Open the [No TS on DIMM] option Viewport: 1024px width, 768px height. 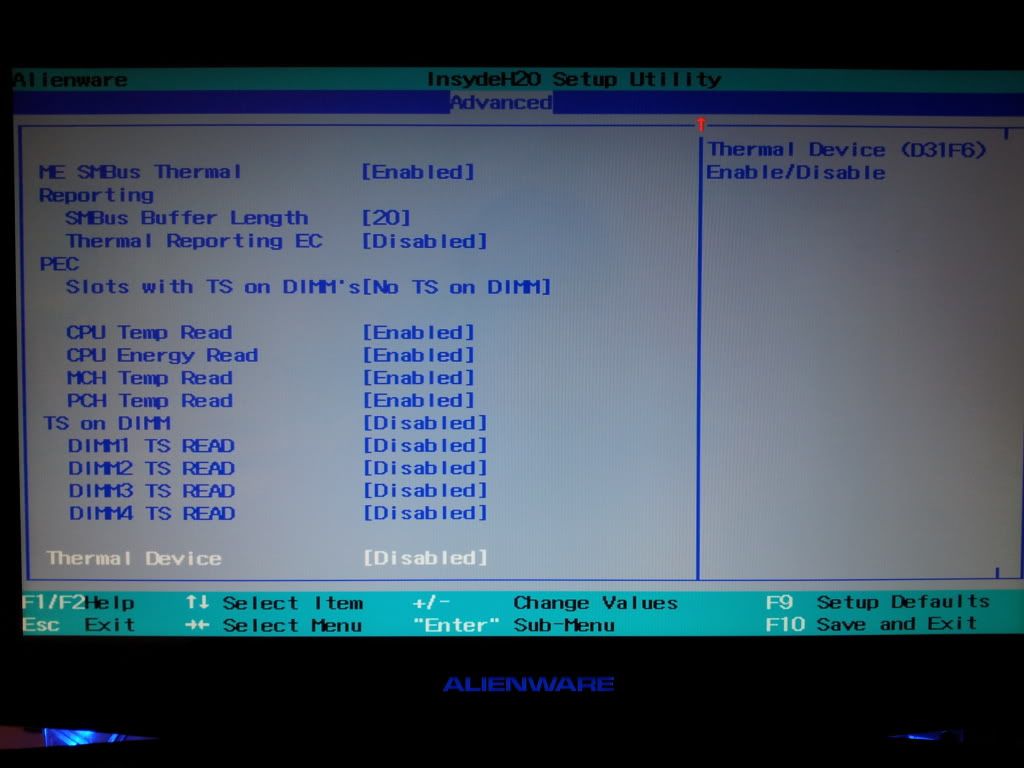pyautogui.click(x=456, y=287)
